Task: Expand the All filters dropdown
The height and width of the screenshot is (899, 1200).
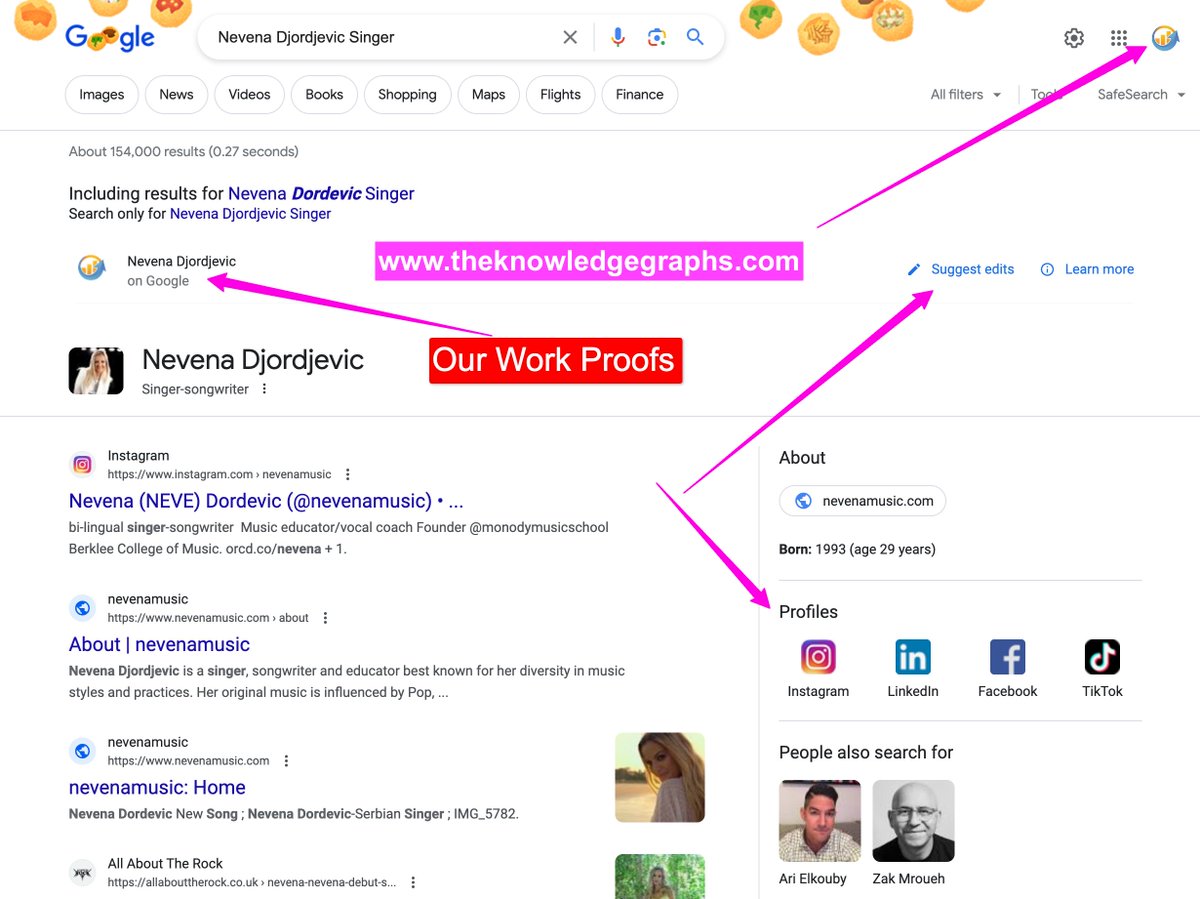Action: (966, 95)
